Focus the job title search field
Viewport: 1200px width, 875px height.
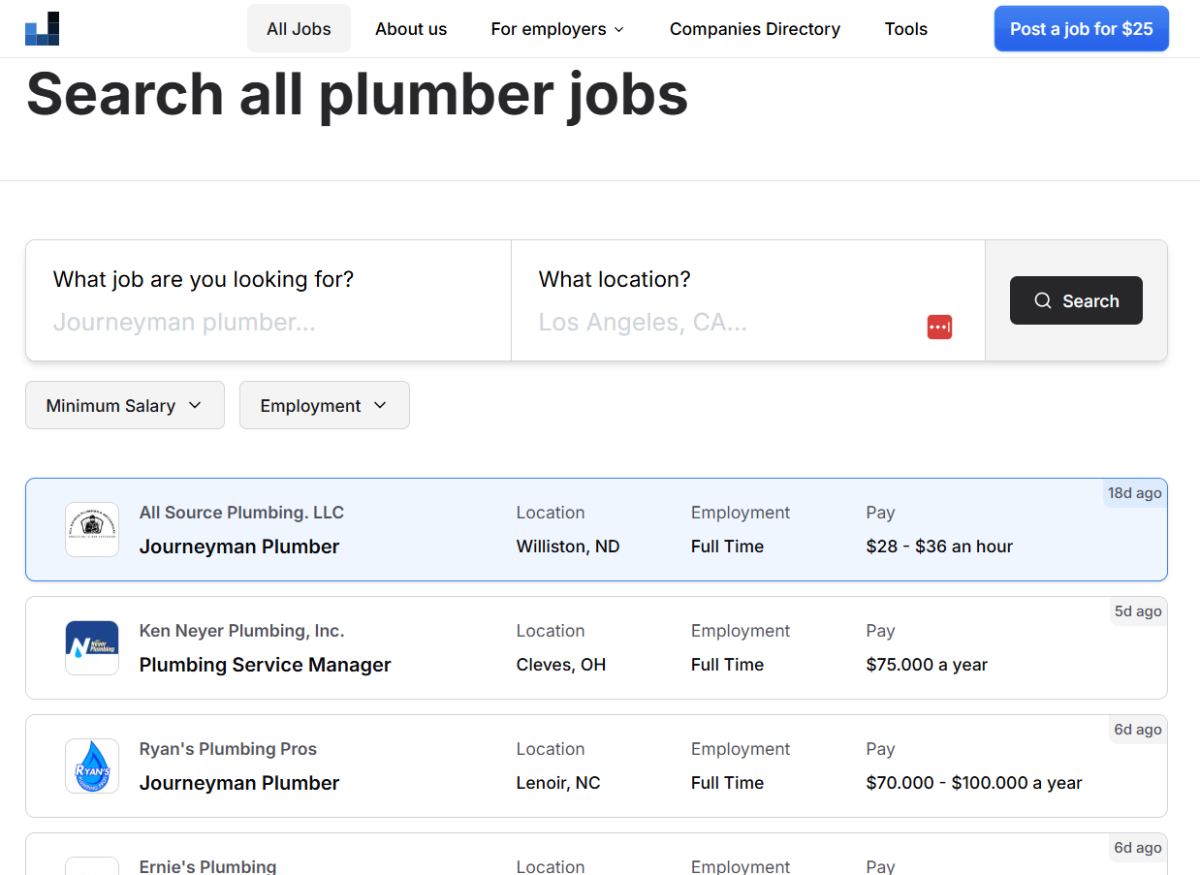[x=268, y=322]
